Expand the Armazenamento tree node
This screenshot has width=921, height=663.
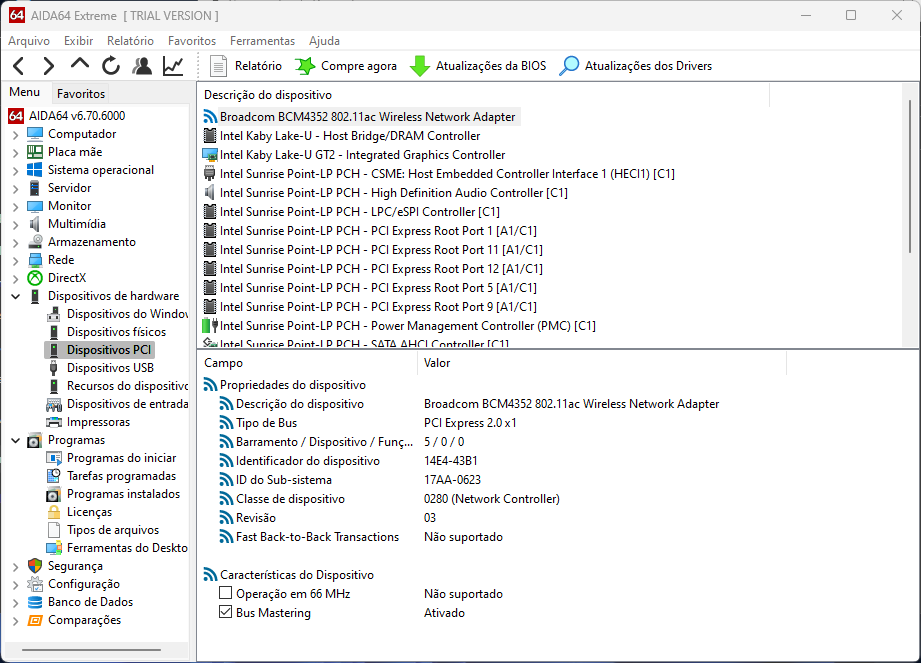pyautogui.click(x=15, y=243)
